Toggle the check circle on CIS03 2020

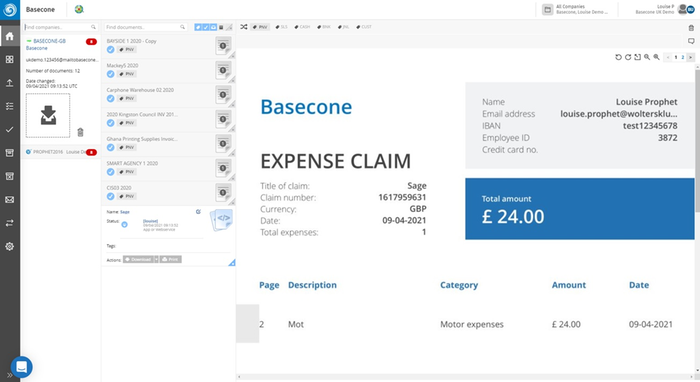point(110,196)
